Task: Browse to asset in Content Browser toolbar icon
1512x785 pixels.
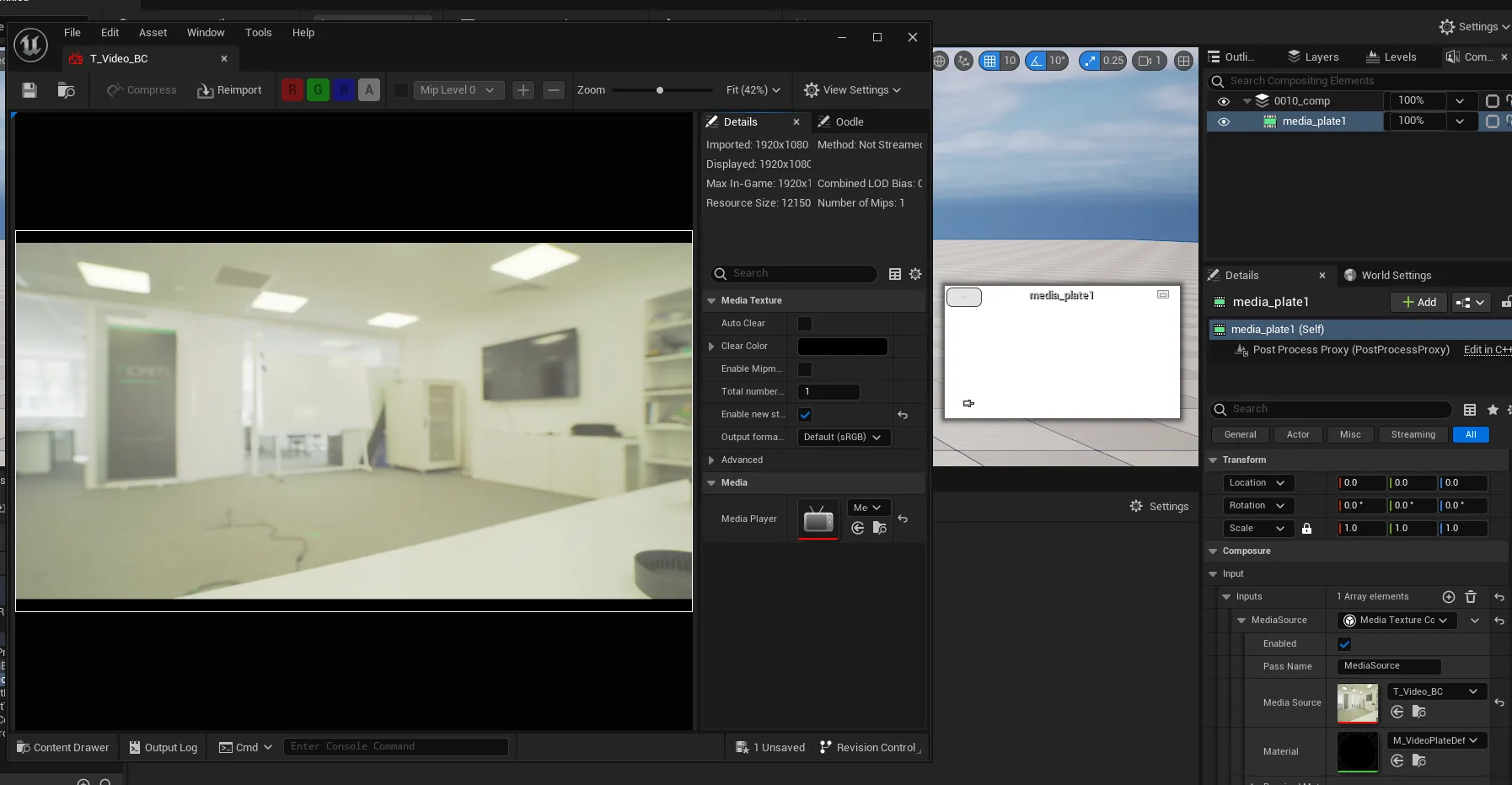Action: pyautogui.click(x=66, y=90)
